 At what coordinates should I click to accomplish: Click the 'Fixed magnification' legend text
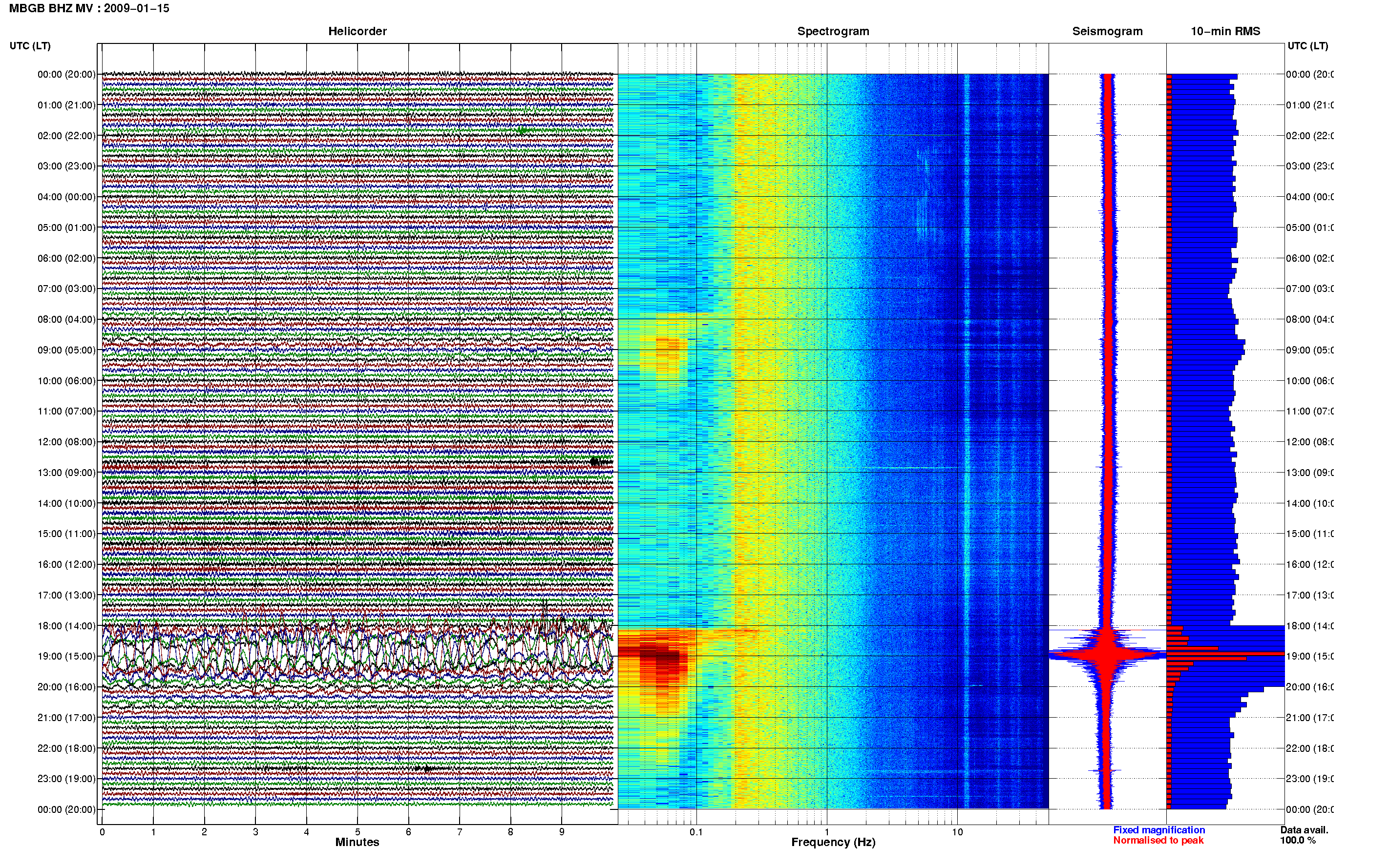click(x=1159, y=830)
